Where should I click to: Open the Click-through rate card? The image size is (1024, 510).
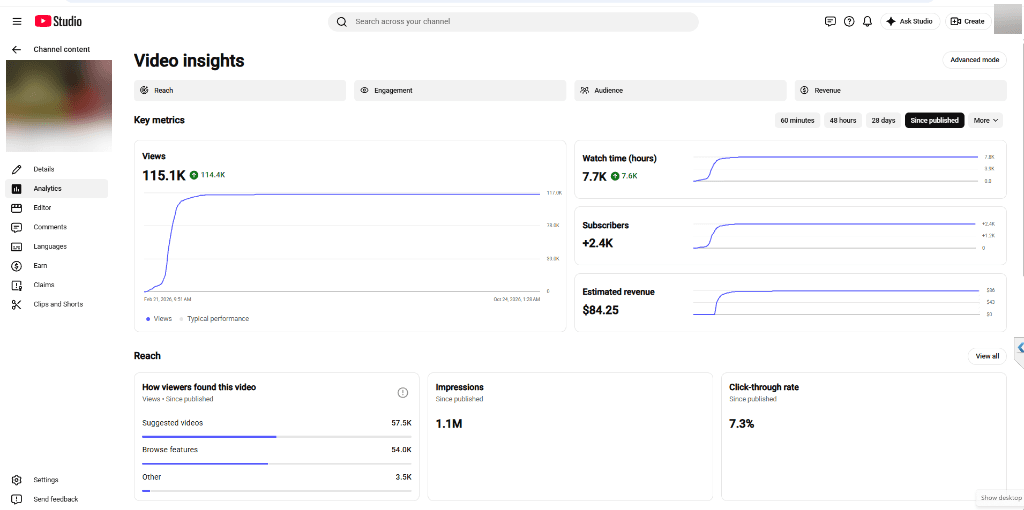point(863,436)
